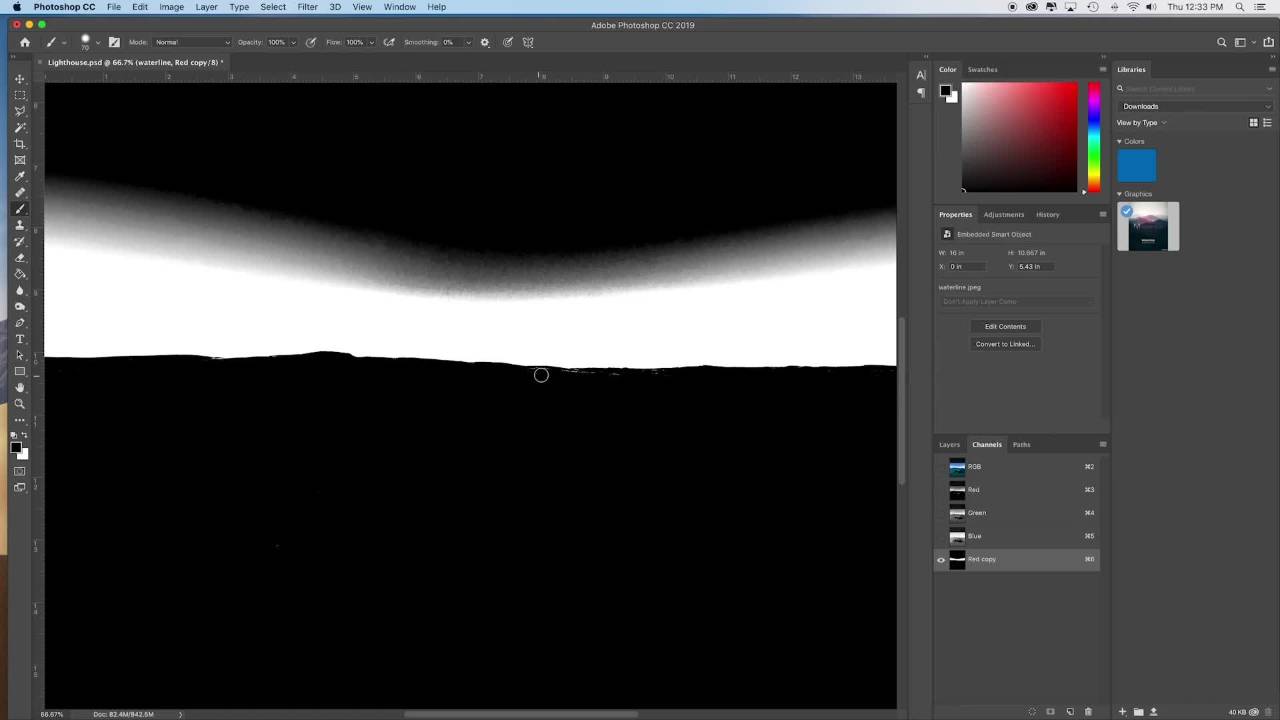Screen dimensions: 1280x720
Task: Hide the Red copy channel
Action: (x=941, y=560)
